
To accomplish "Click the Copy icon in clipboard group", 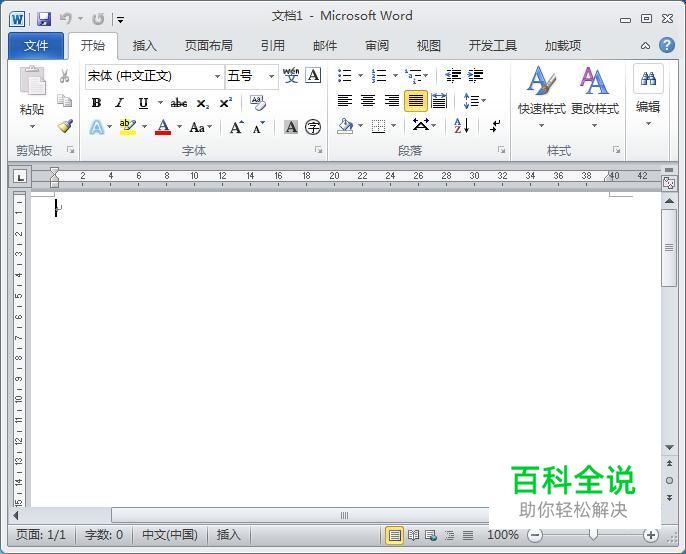I will coord(64,101).
